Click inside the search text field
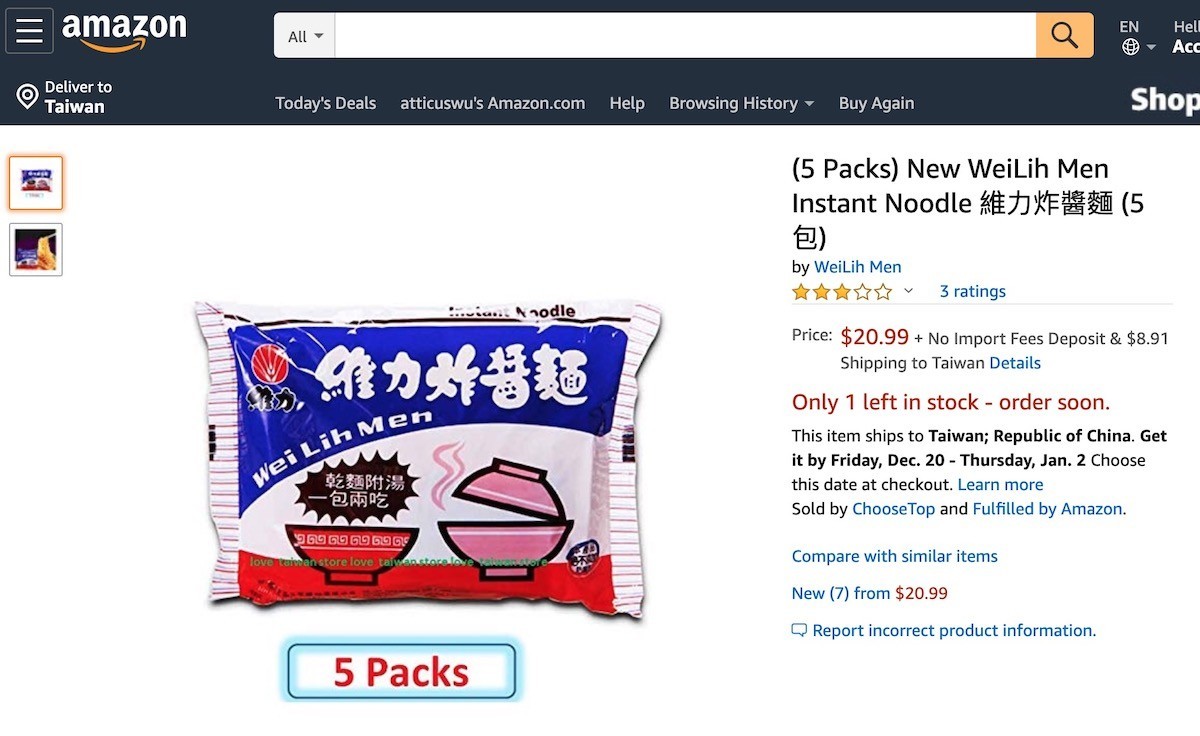The height and width of the screenshot is (736, 1200). coord(685,36)
